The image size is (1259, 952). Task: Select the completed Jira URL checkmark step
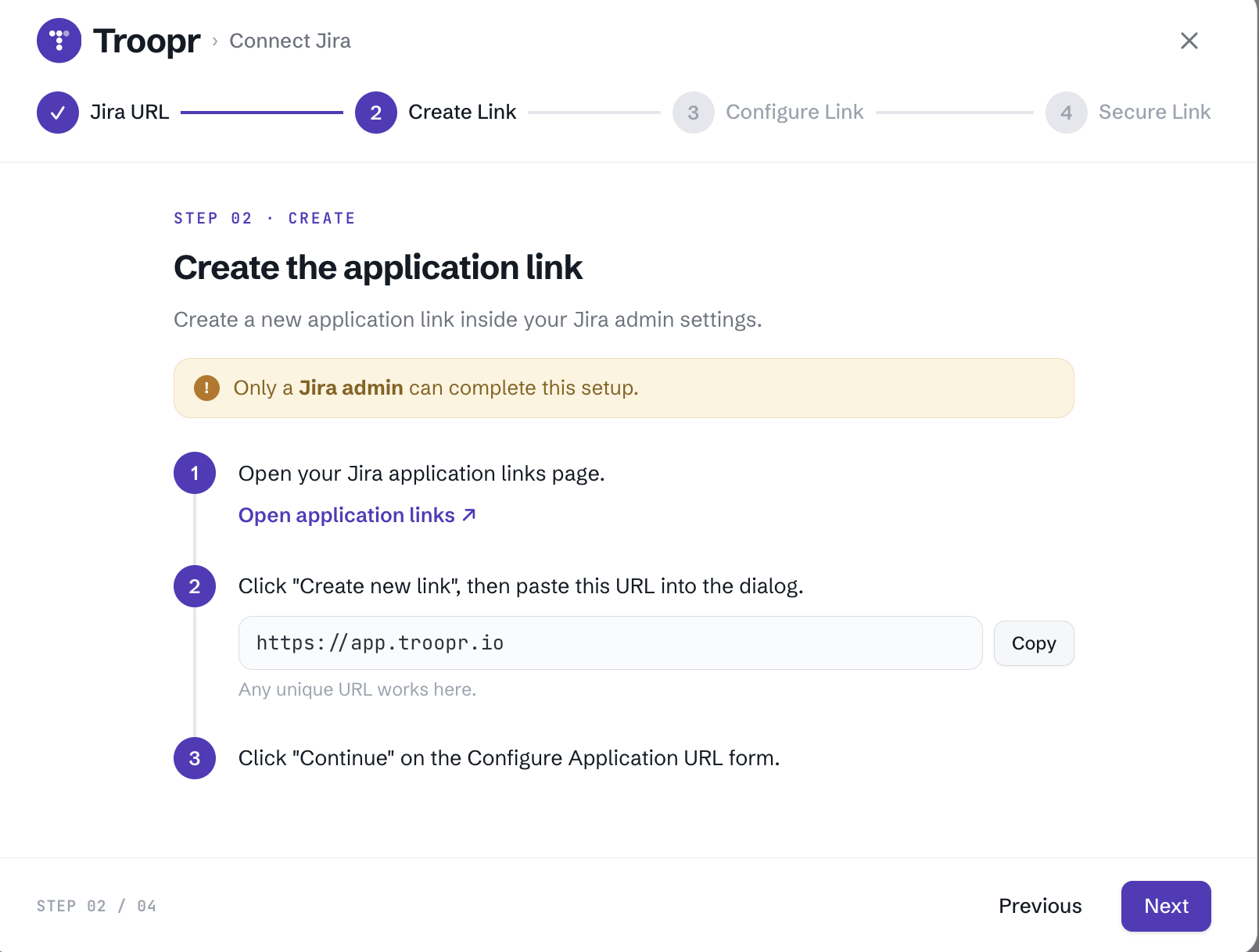tap(58, 113)
